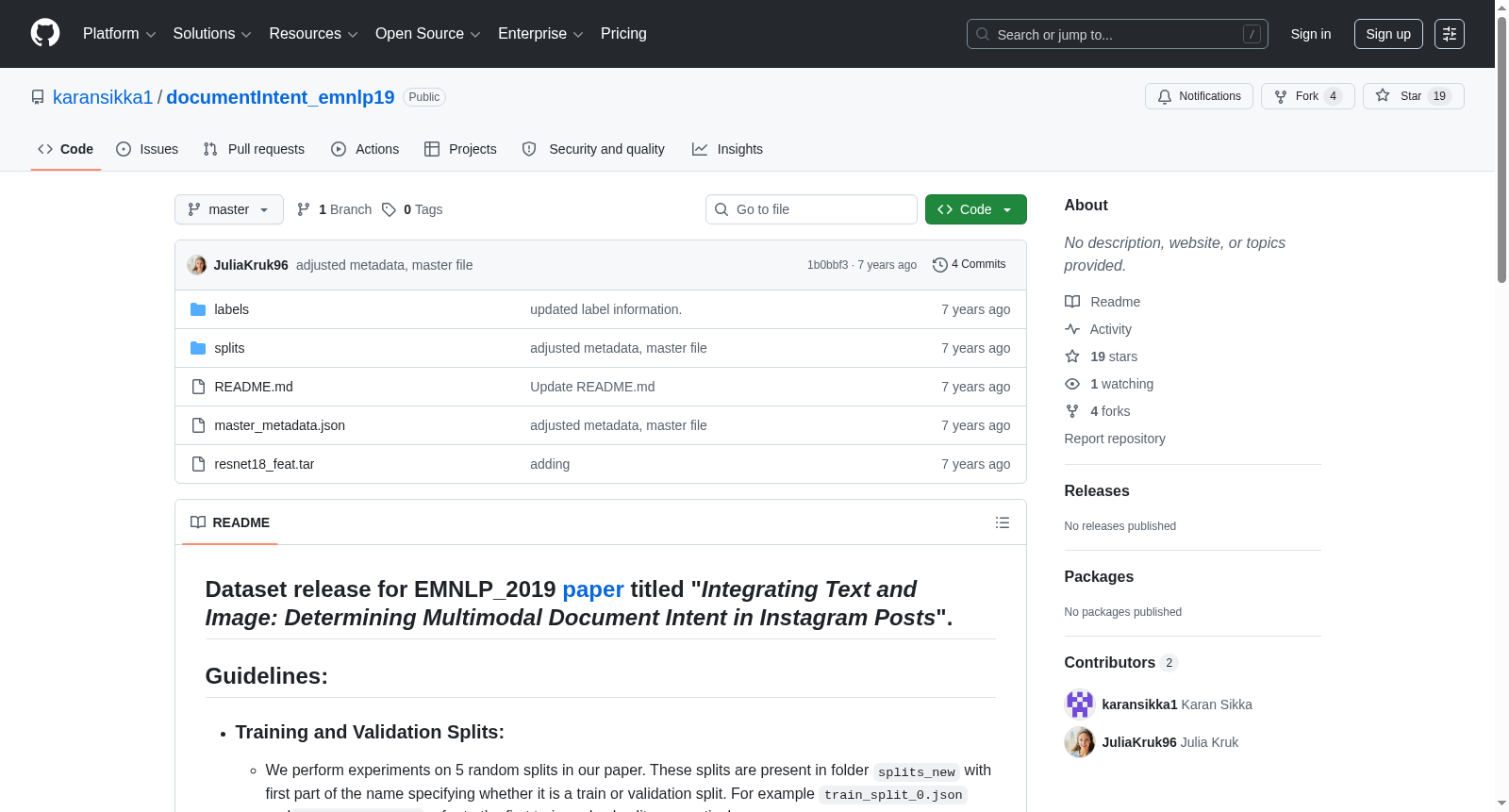Open master_metadata.json file name

click(x=279, y=425)
